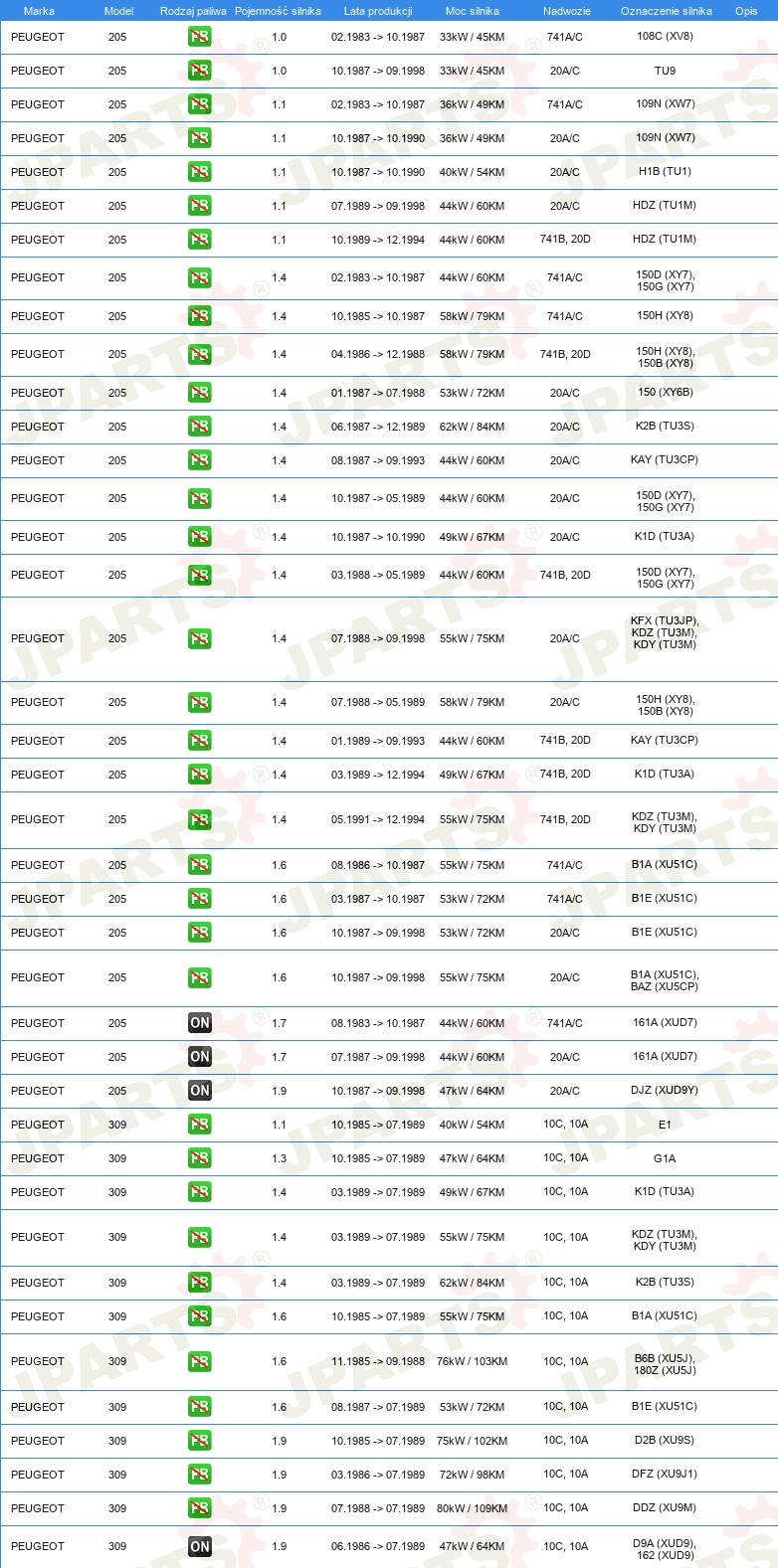
Task: Select the G1A engine code cell
Action: [x=665, y=1158]
